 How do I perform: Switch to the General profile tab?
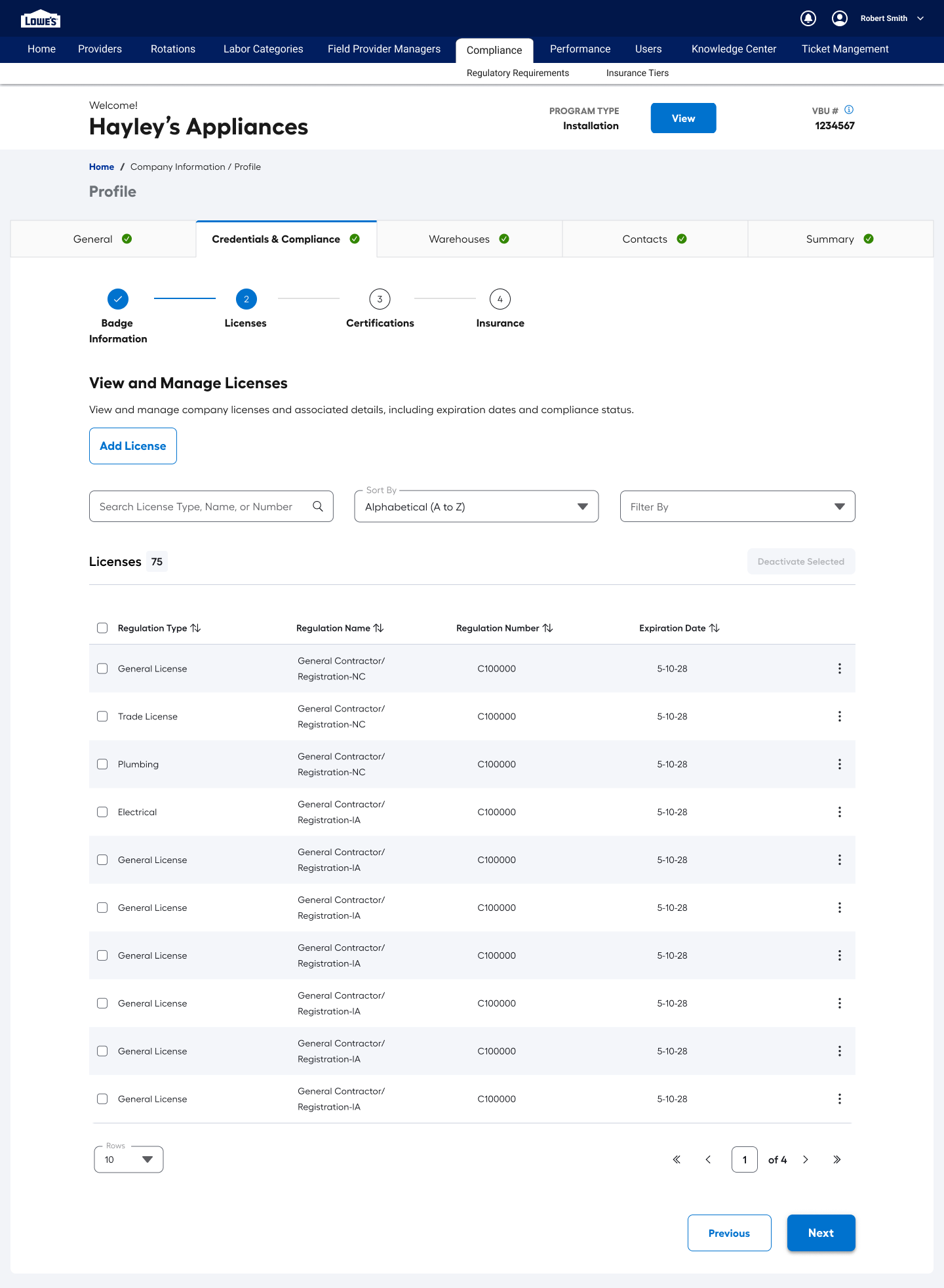point(103,239)
